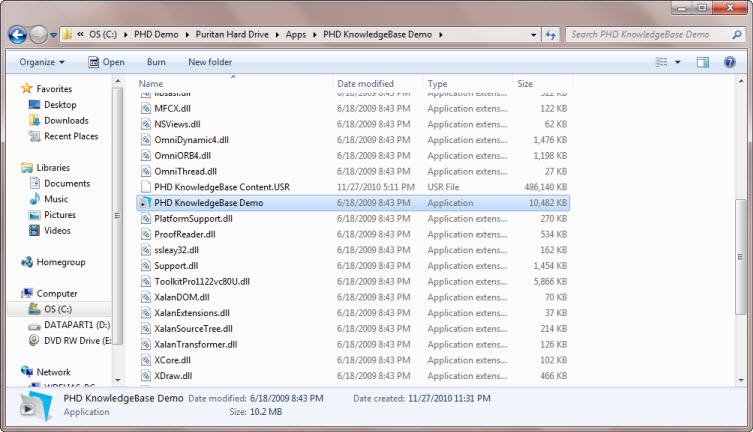Viewport: 753px width, 432px height.
Task: Select the Apps breadcrumb segment
Action: 295,35
